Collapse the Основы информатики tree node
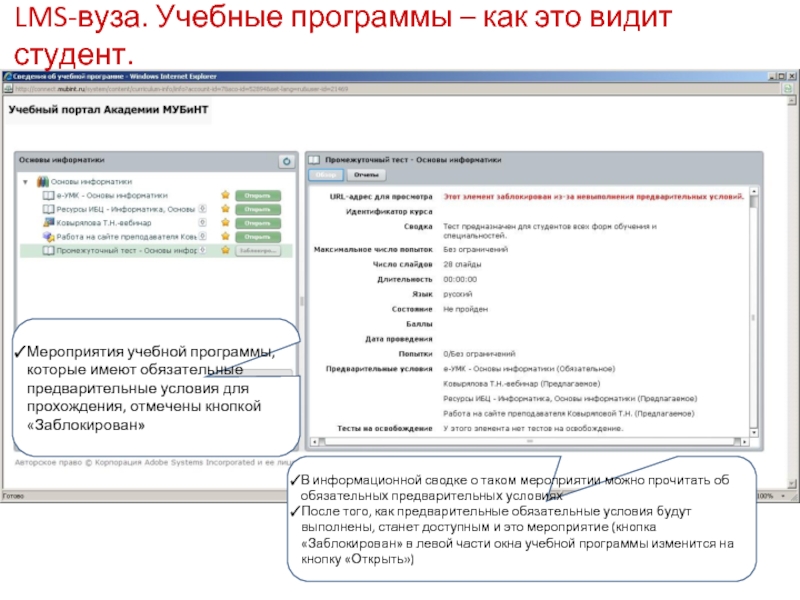800x600 pixels. tap(26, 182)
